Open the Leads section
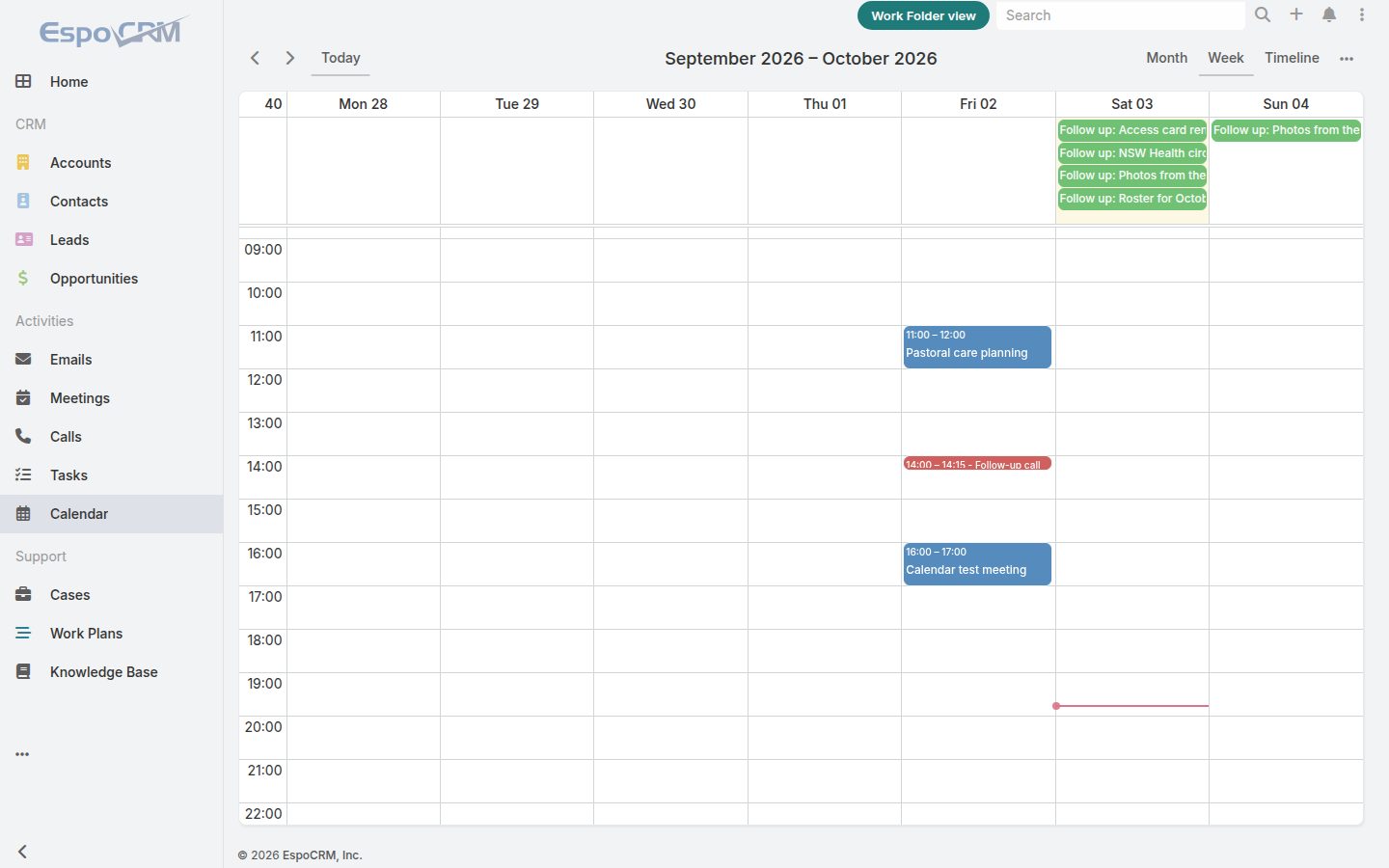The height and width of the screenshot is (868, 1389). [x=111, y=240]
